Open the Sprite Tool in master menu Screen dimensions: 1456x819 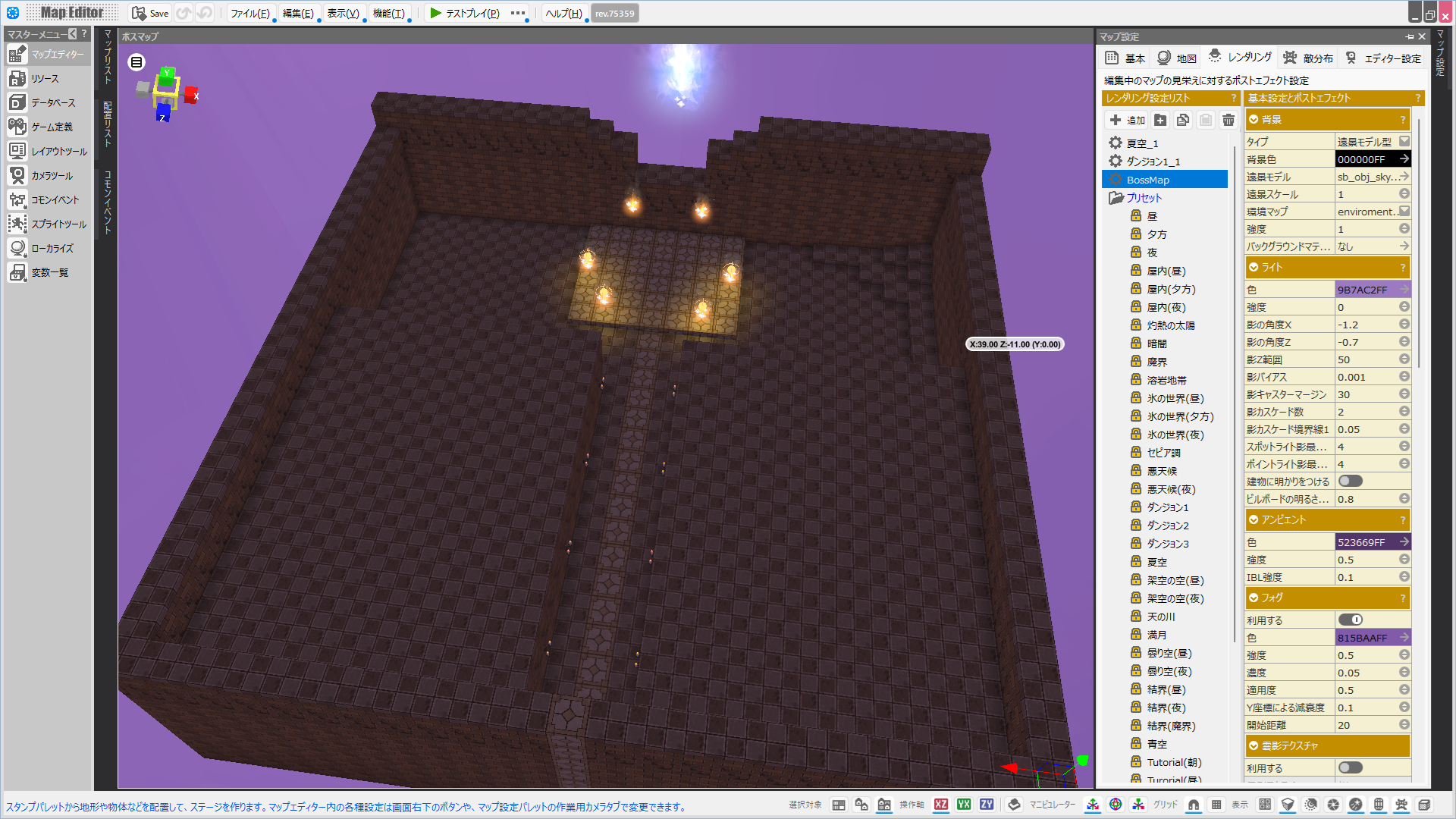click(x=48, y=224)
